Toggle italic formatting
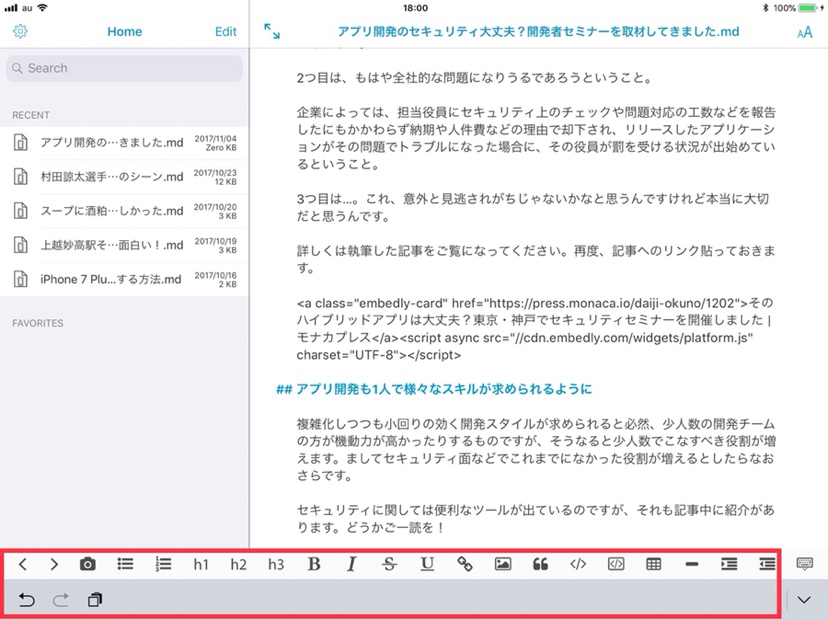 pos(351,564)
